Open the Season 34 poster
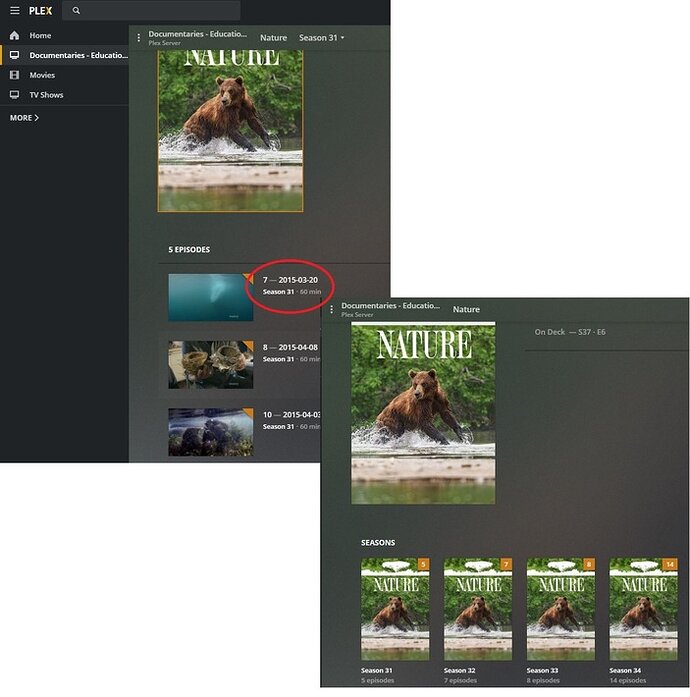Image resolution: width=690 pixels, height=697 pixels. [643, 609]
